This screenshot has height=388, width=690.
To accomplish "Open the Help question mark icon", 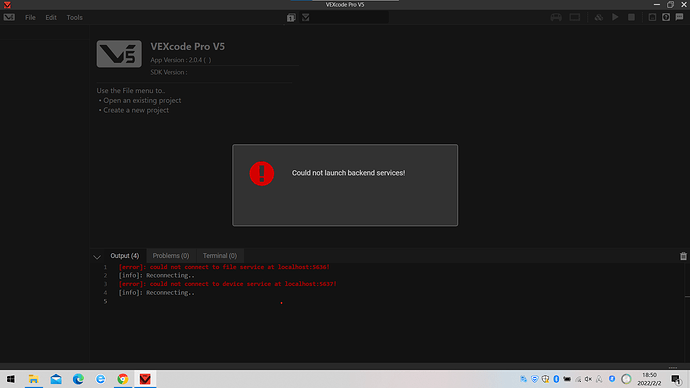I will (x=666, y=17).
